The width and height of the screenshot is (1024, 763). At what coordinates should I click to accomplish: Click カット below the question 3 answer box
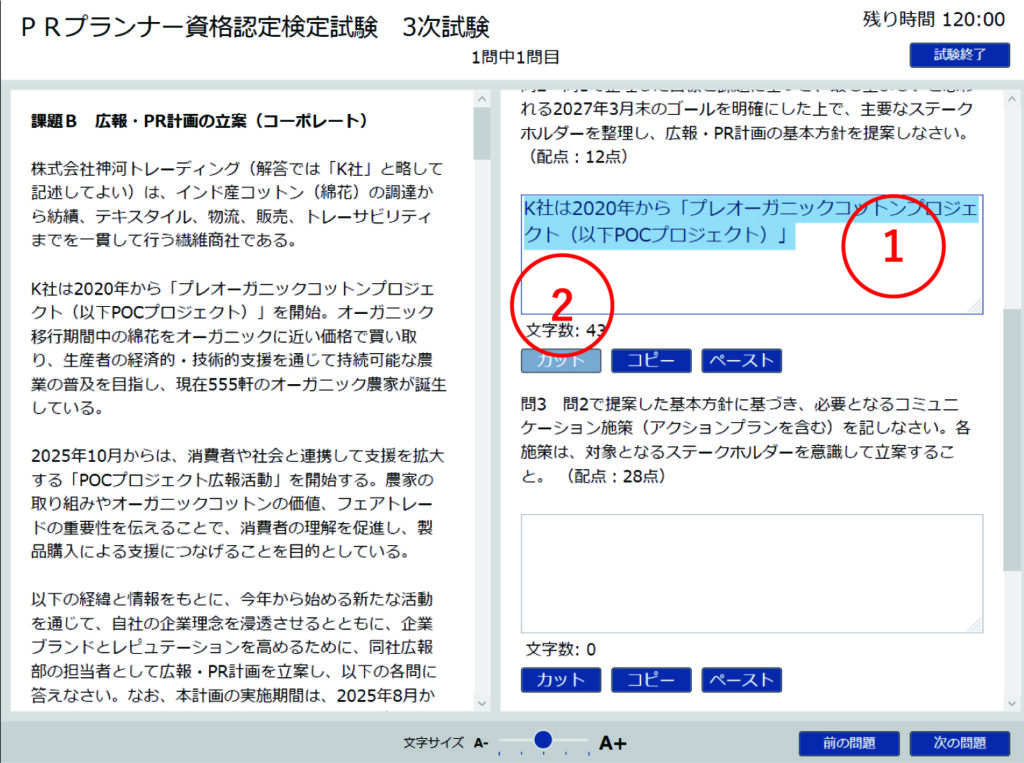tap(561, 680)
